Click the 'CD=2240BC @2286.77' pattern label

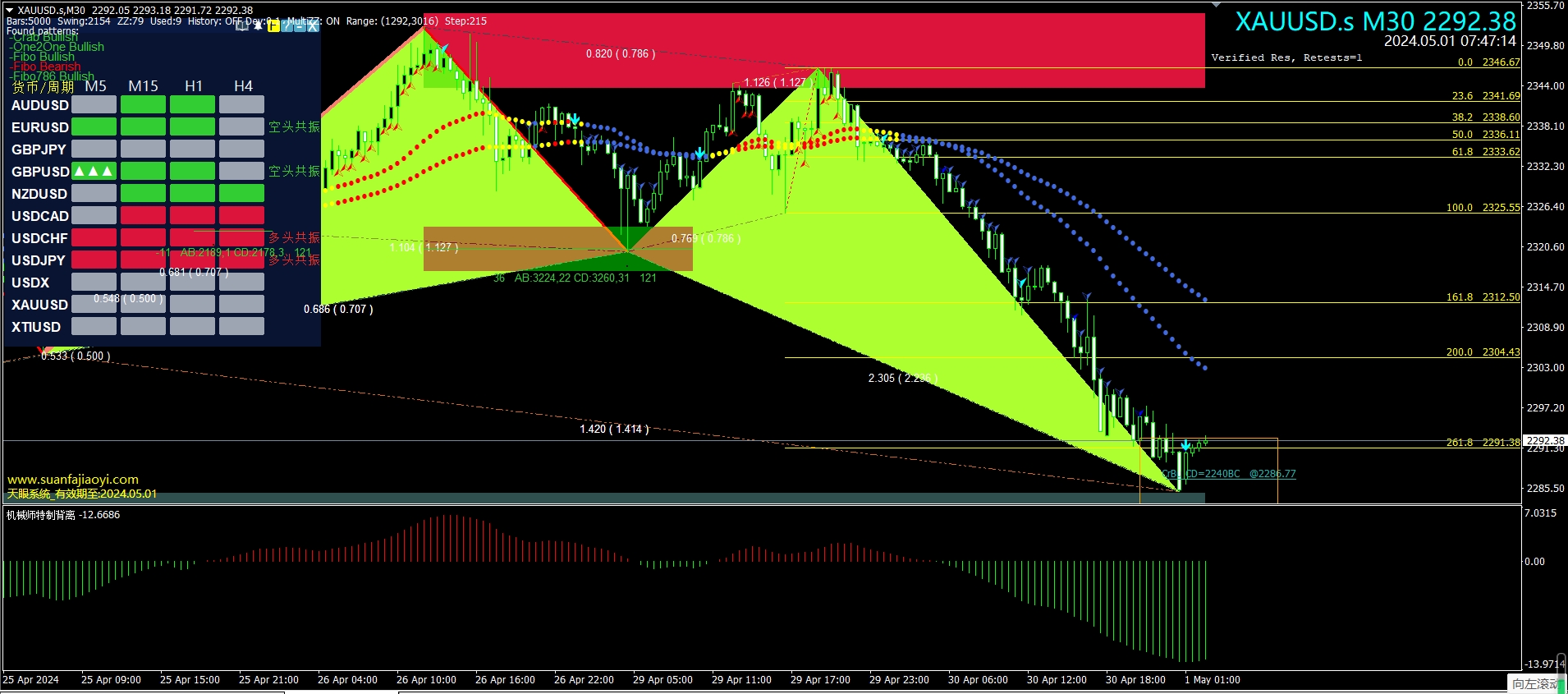click(1240, 474)
